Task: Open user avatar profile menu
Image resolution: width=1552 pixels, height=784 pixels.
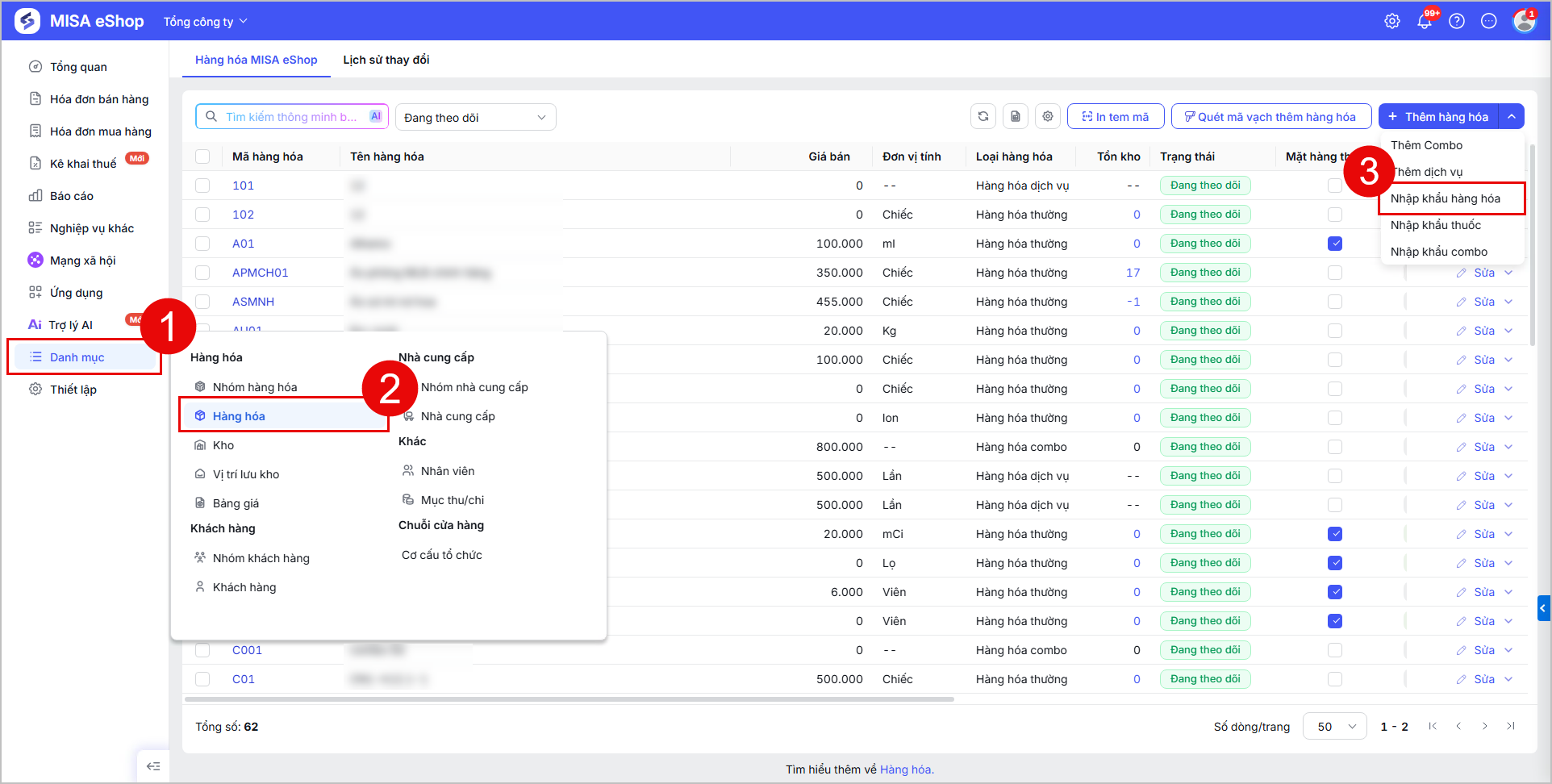Action: [1524, 21]
